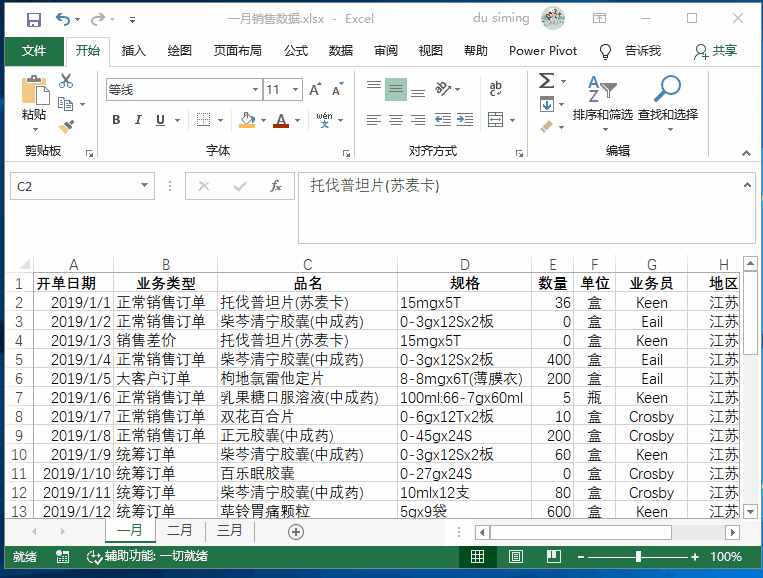Click the Insert Function fx icon
763x578 pixels.
275,186
